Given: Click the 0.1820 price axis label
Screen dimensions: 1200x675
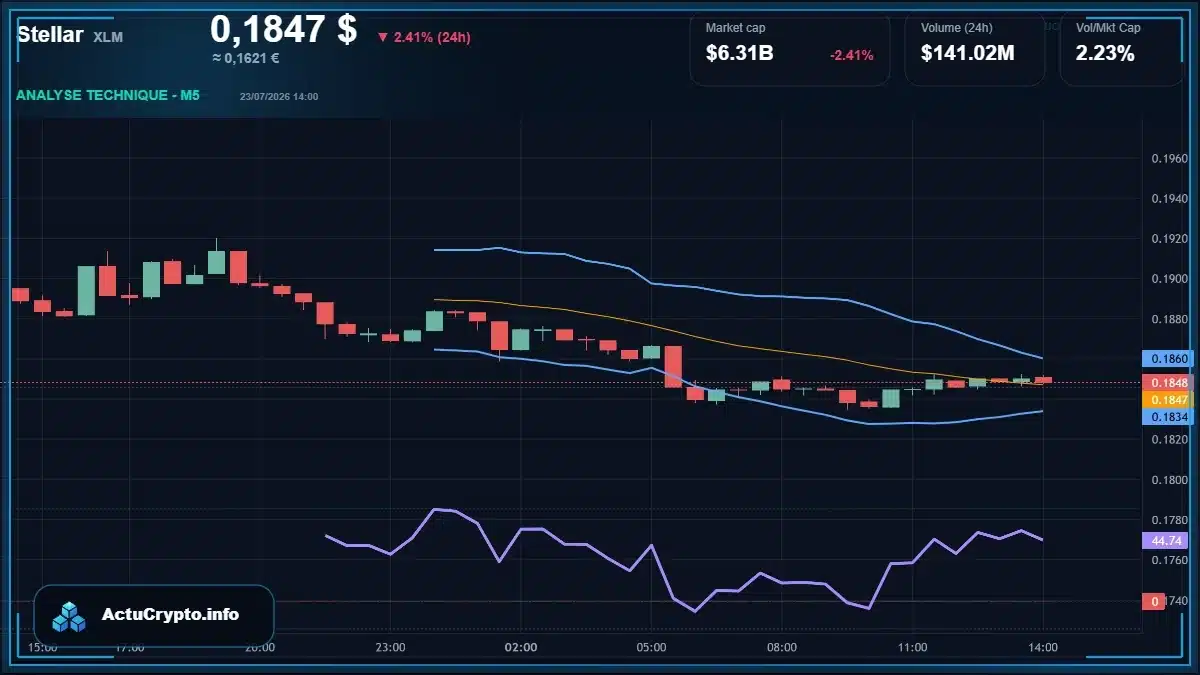Looking at the screenshot, I should tap(1169, 440).
